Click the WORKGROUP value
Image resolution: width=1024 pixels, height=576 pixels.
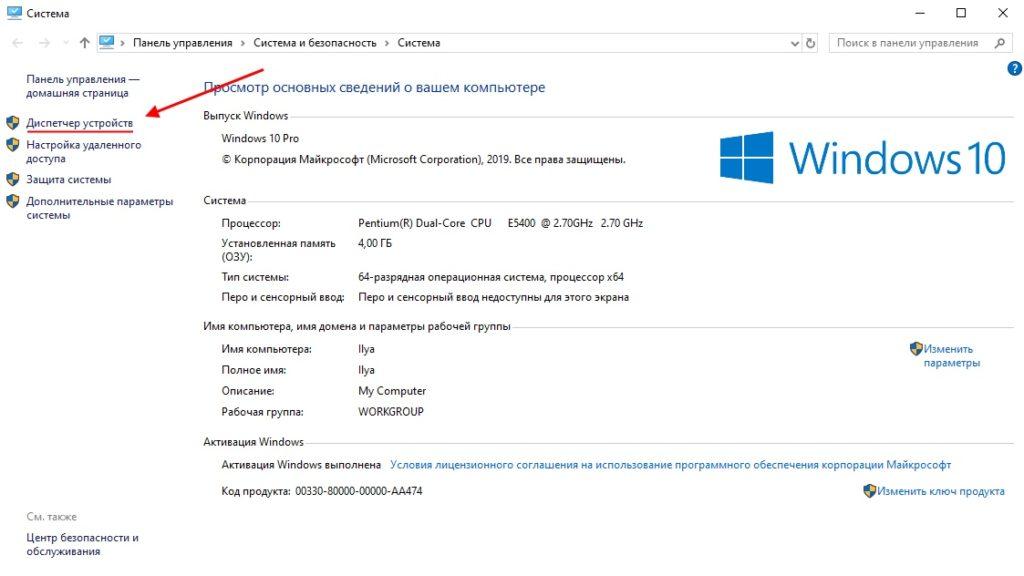pyautogui.click(x=391, y=412)
